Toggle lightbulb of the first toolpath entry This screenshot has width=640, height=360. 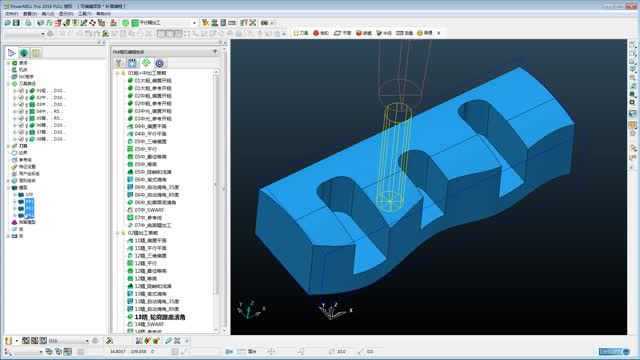coord(21,91)
